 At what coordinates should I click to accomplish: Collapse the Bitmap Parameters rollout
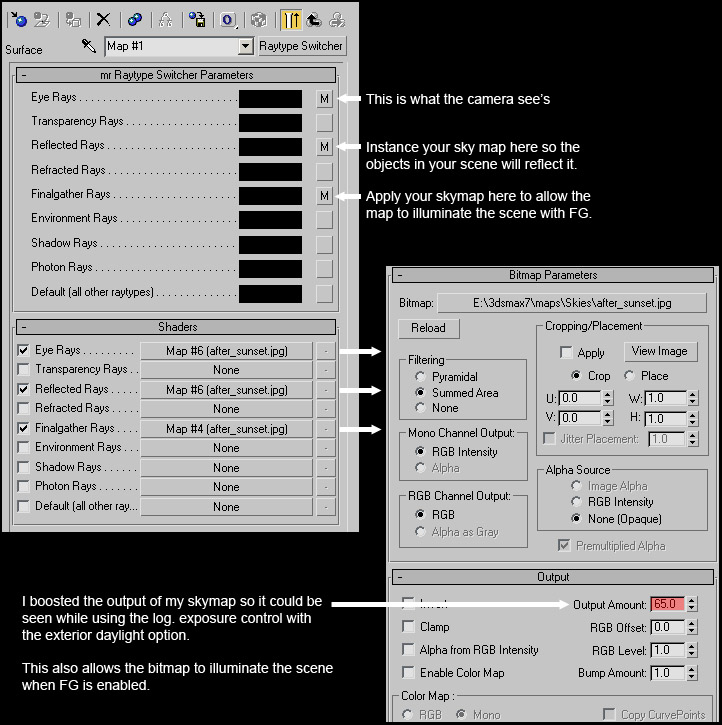553,275
